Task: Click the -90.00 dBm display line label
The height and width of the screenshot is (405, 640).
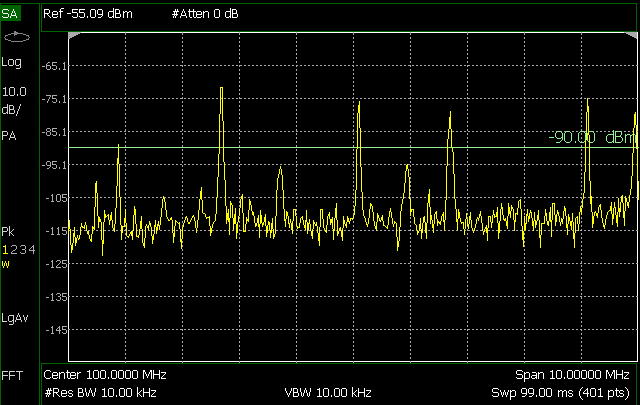Action: point(592,138)
